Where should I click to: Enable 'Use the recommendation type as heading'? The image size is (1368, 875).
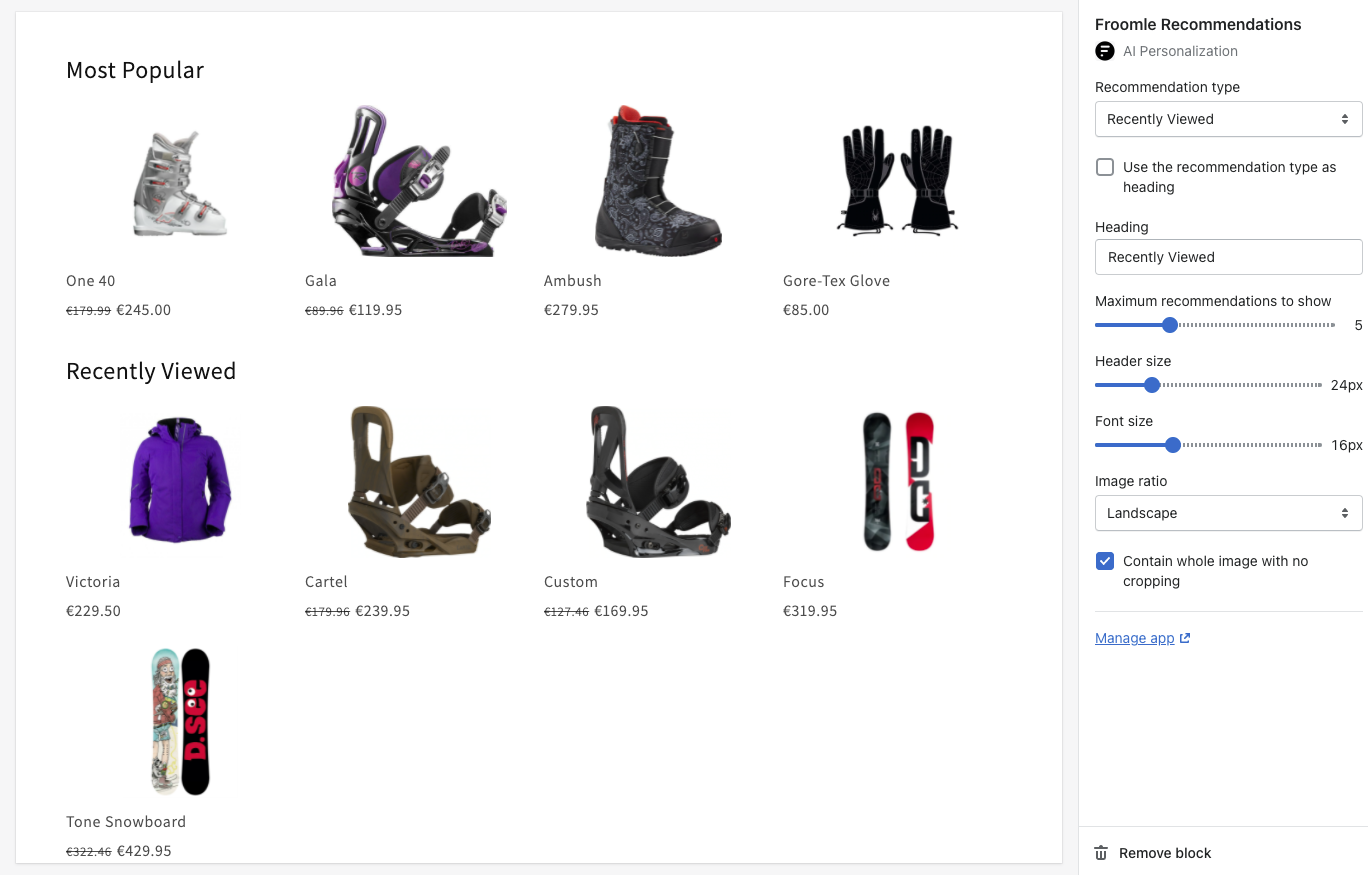click(1104, 167)
